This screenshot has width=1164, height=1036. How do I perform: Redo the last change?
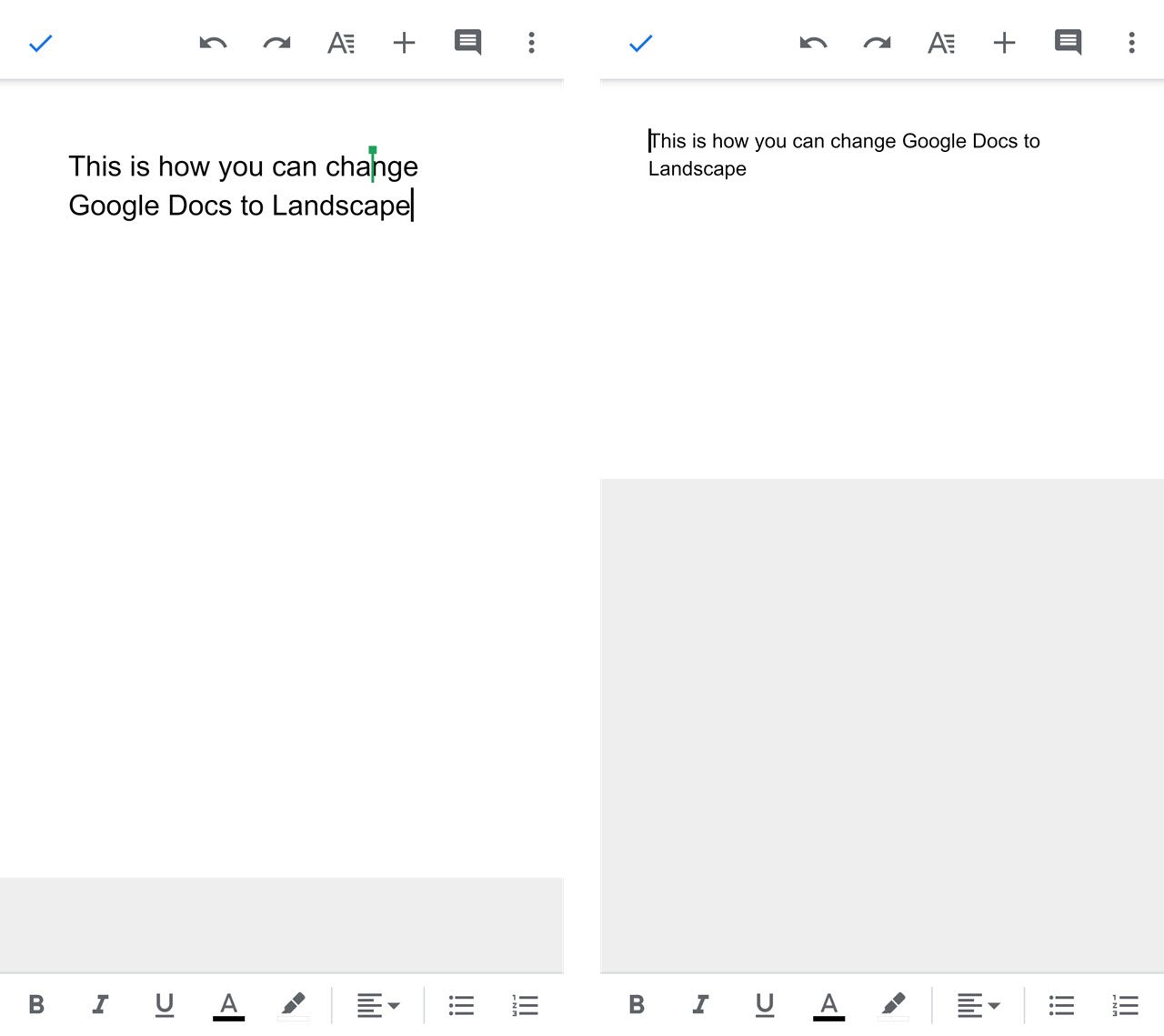point(276,42)
